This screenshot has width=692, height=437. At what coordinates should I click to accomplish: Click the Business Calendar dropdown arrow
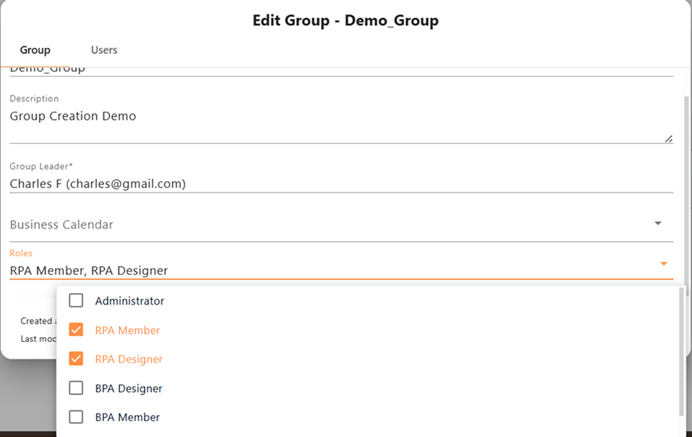coord(658,224)
